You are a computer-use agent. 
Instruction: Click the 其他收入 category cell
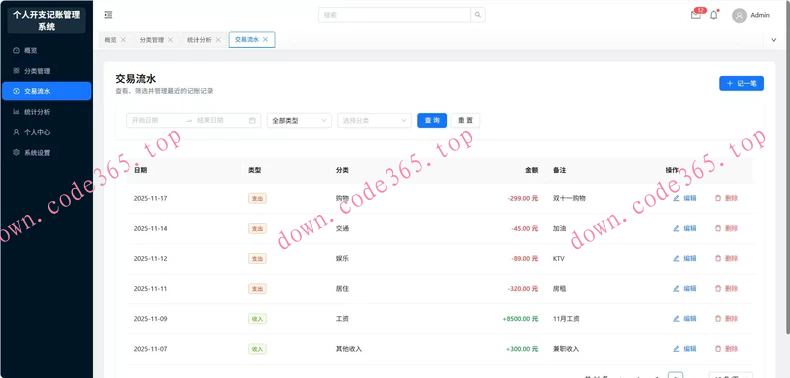click(349, 349)
